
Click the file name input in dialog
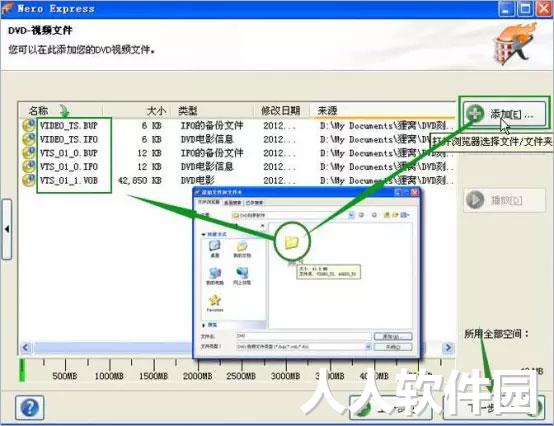coord(303,336)
